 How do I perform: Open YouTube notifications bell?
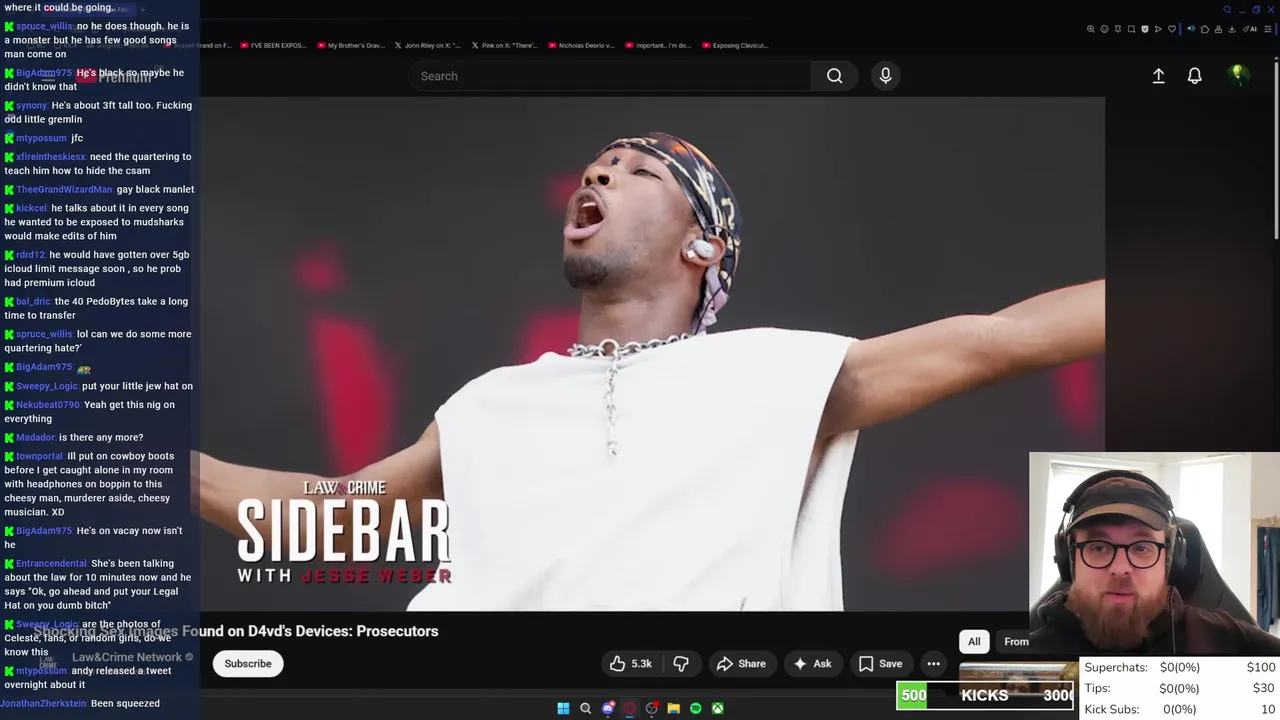coord(1194,76)
